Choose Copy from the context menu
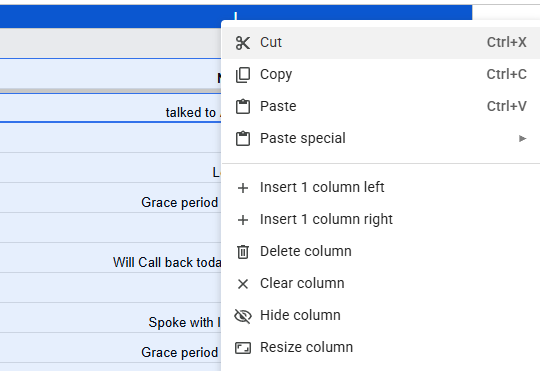This screenshot has height=371, width=540. 381,74
